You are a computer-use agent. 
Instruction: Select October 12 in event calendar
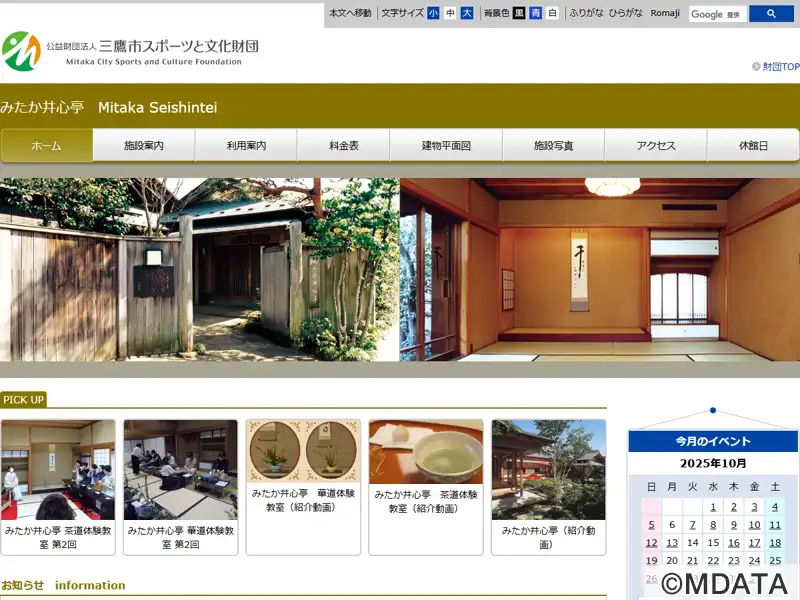[x=652, y=543]
